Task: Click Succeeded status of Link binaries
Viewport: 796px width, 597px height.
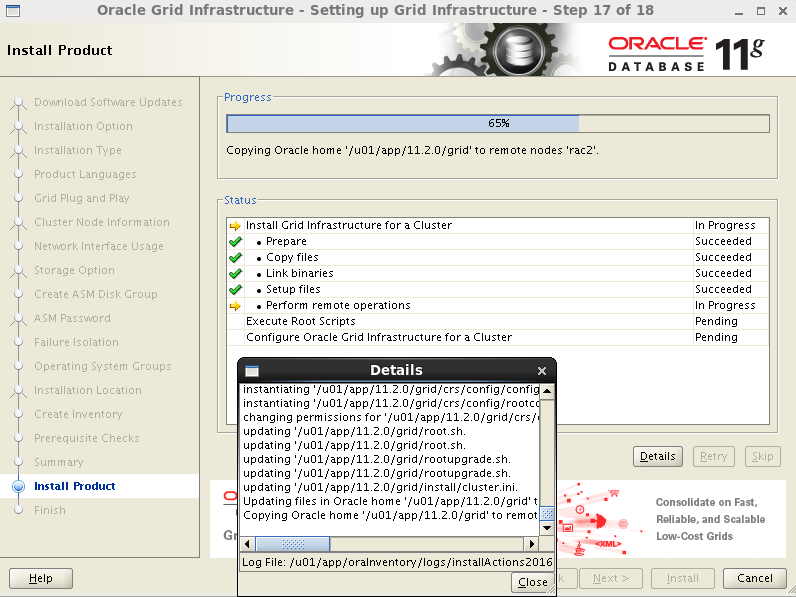Action: point(723,274)
